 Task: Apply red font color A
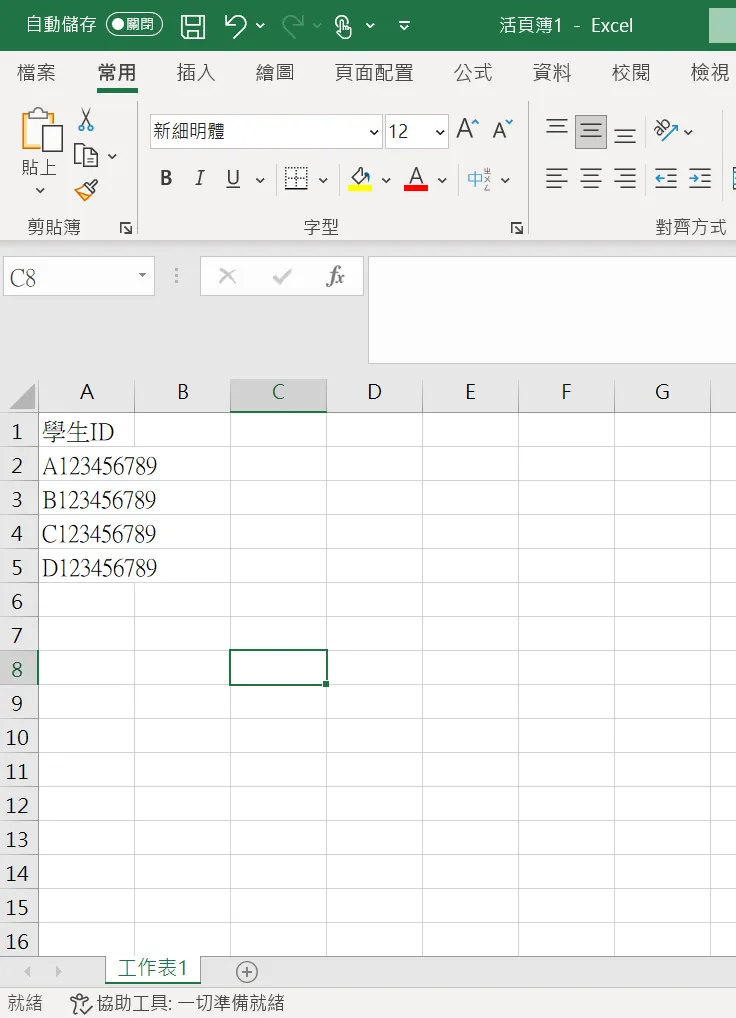[x=416, y=179]
